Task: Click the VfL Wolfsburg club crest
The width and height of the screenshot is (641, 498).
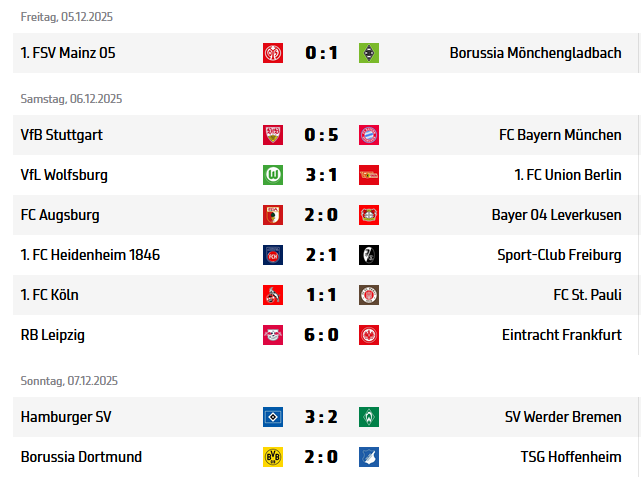Action: click(x=273, y=175)
